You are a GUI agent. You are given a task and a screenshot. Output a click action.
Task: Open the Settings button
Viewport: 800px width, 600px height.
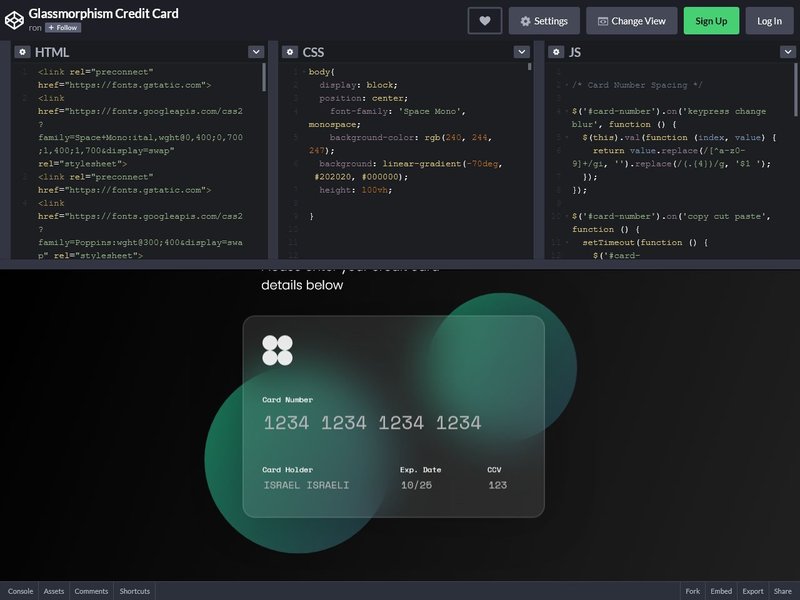tap(544, 21)
